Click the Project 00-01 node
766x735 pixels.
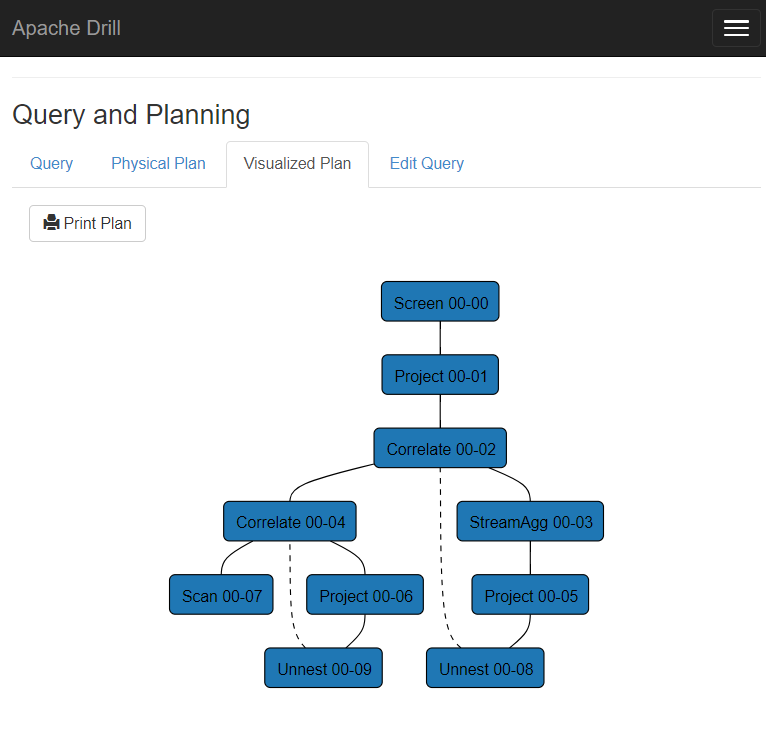[x=440, y=376]
